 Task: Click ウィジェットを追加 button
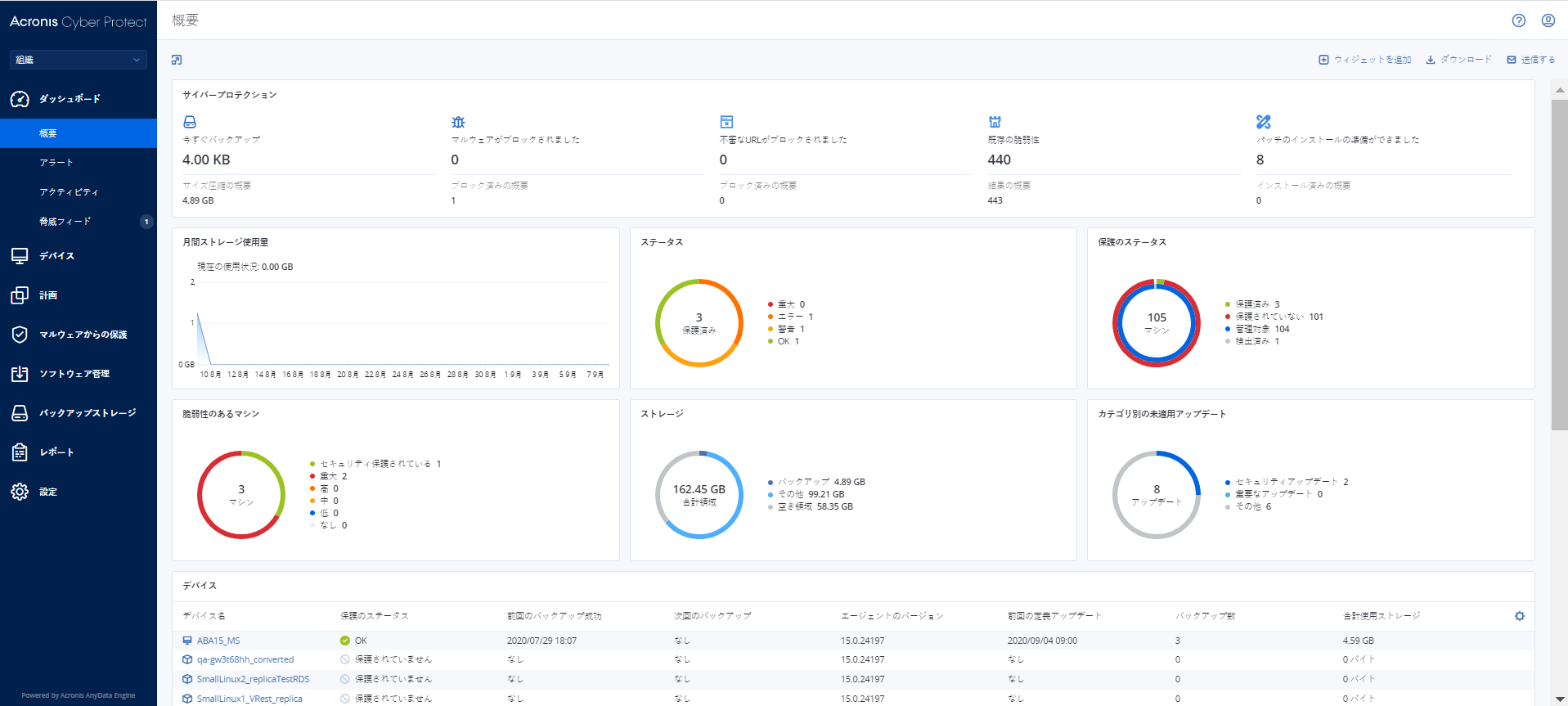pos(1364,60)
